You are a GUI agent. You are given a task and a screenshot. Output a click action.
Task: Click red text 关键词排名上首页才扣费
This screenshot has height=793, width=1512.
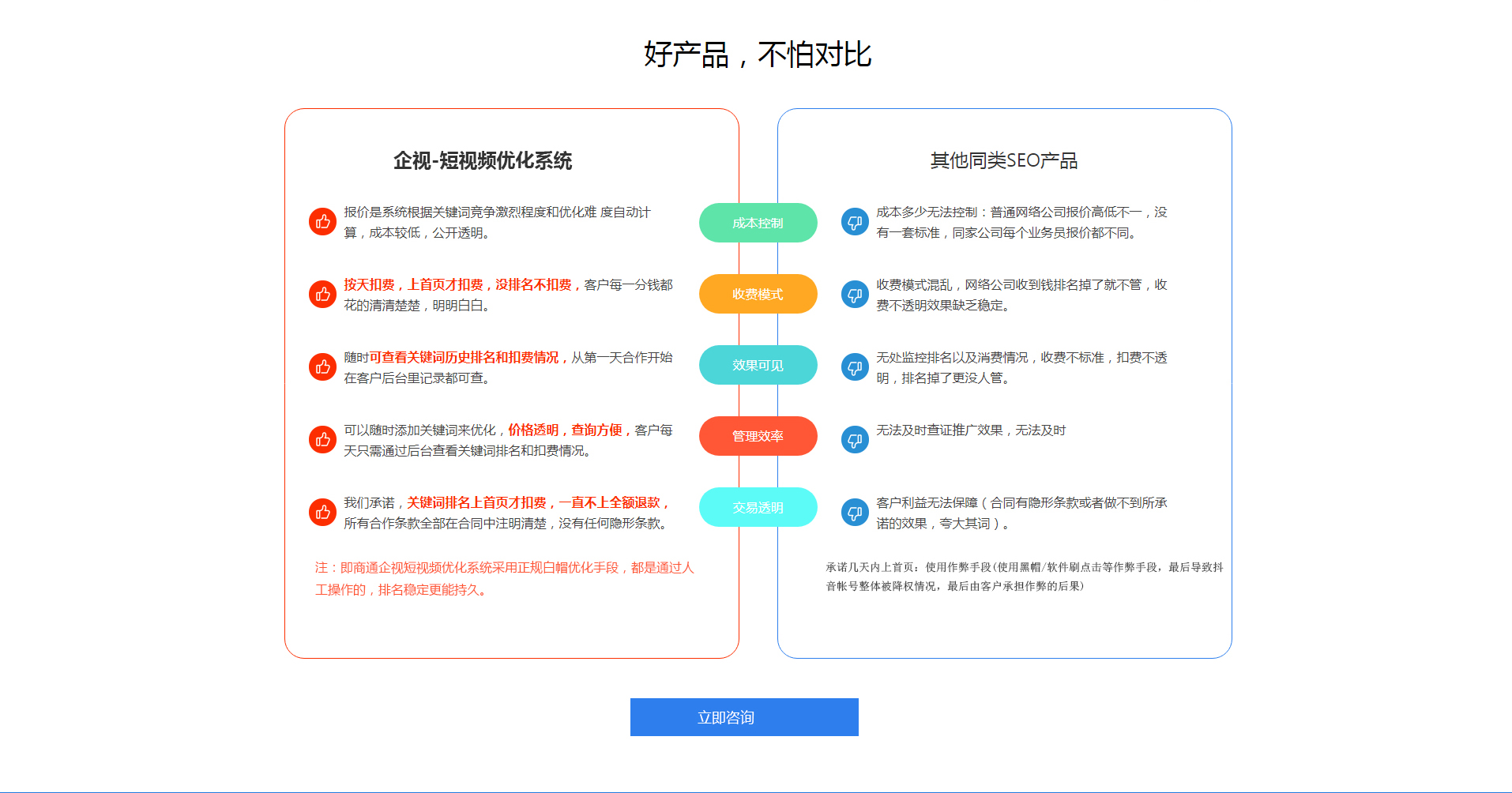coord(476,502)
